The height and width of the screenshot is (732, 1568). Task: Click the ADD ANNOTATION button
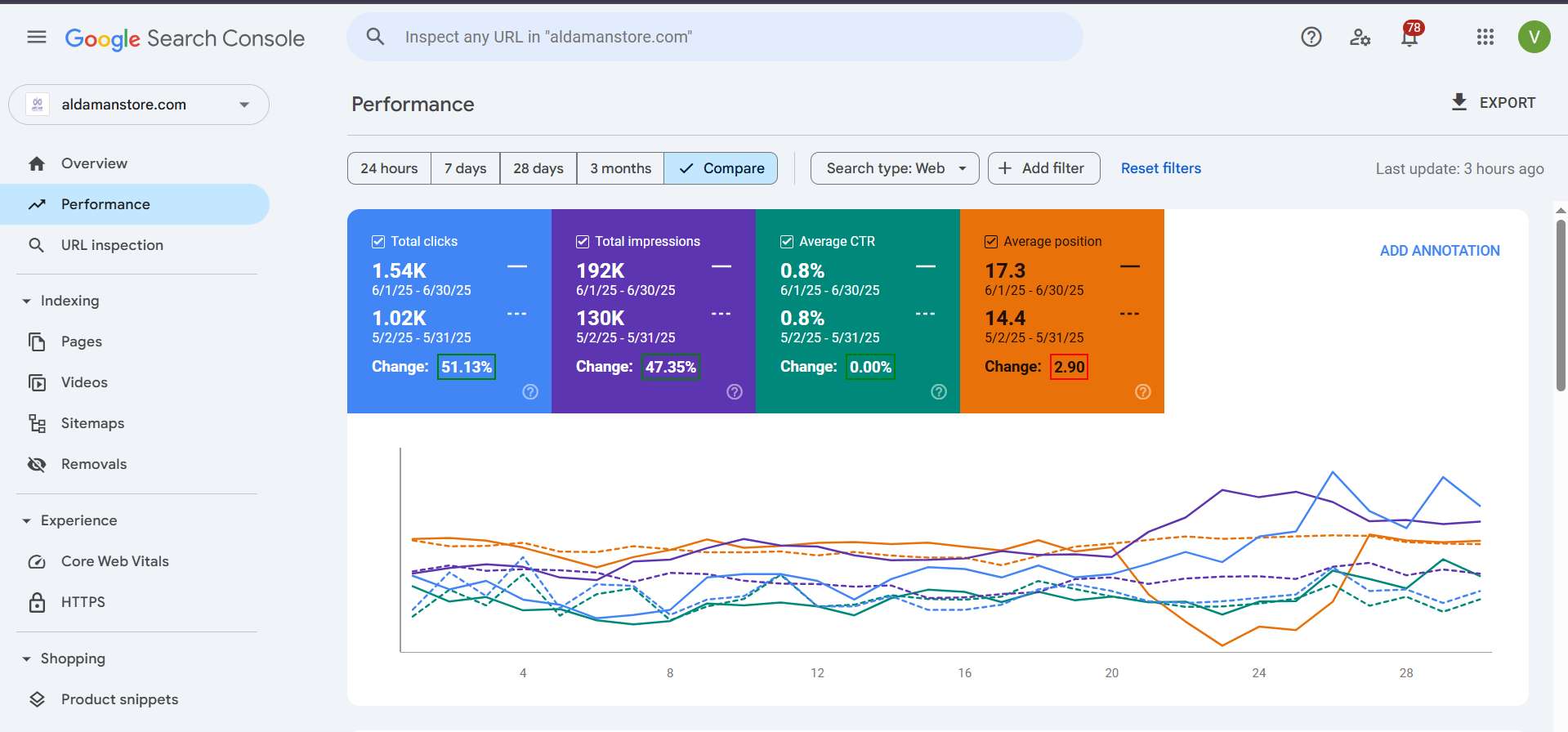1440,251
